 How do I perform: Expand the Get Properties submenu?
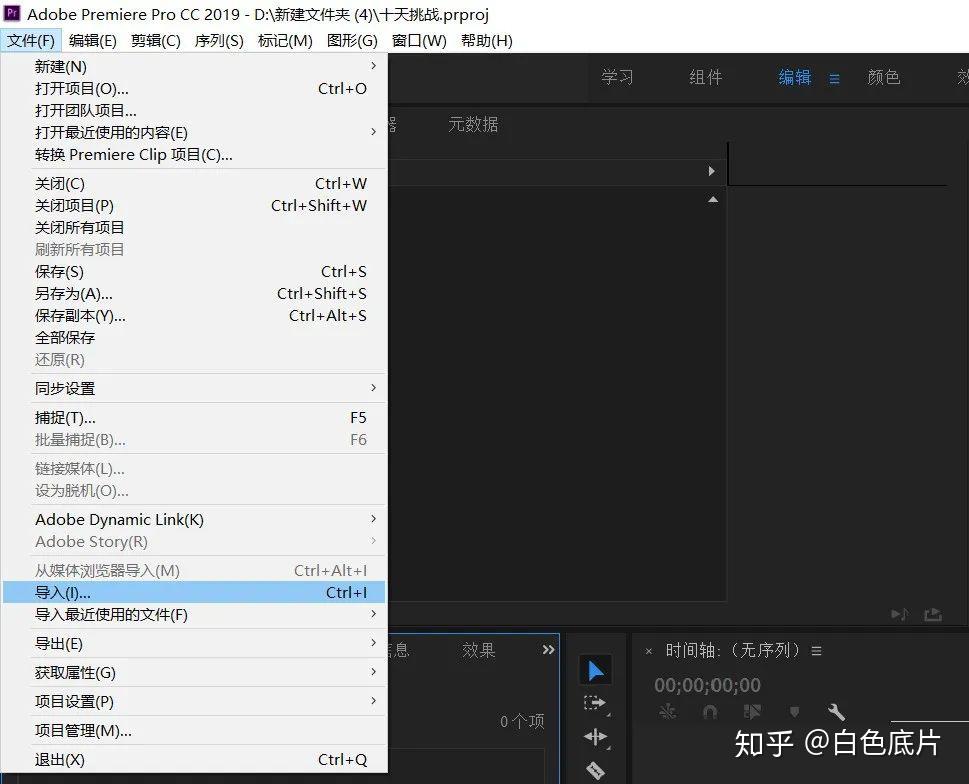point(194,672)
